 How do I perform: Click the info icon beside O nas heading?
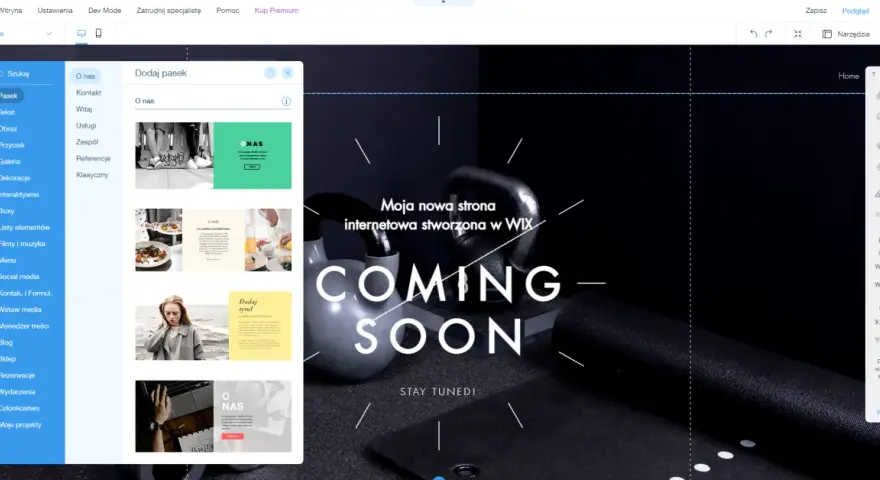click(x=286, y=102)
